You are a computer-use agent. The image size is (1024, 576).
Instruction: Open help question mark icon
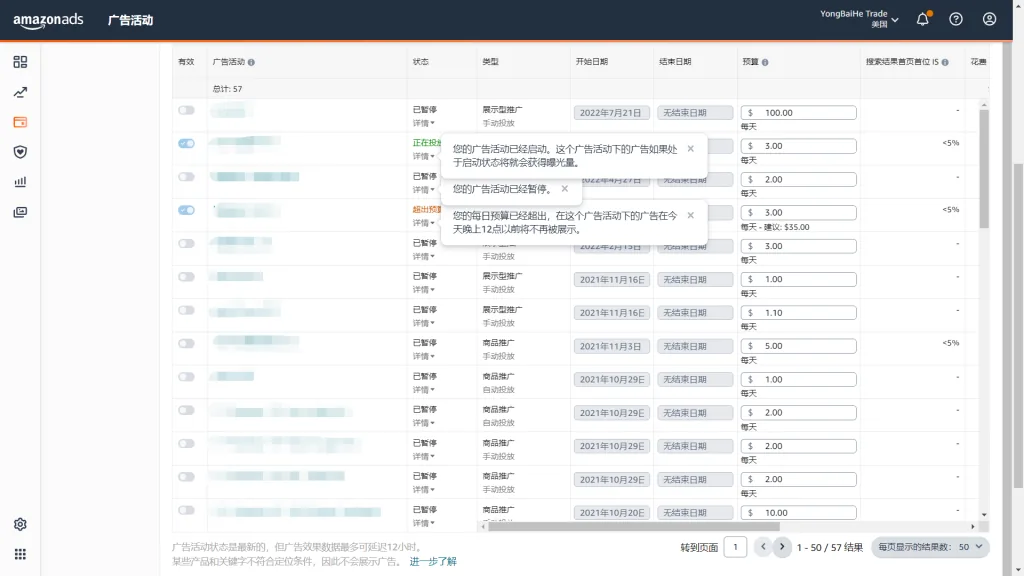(956, 19)
